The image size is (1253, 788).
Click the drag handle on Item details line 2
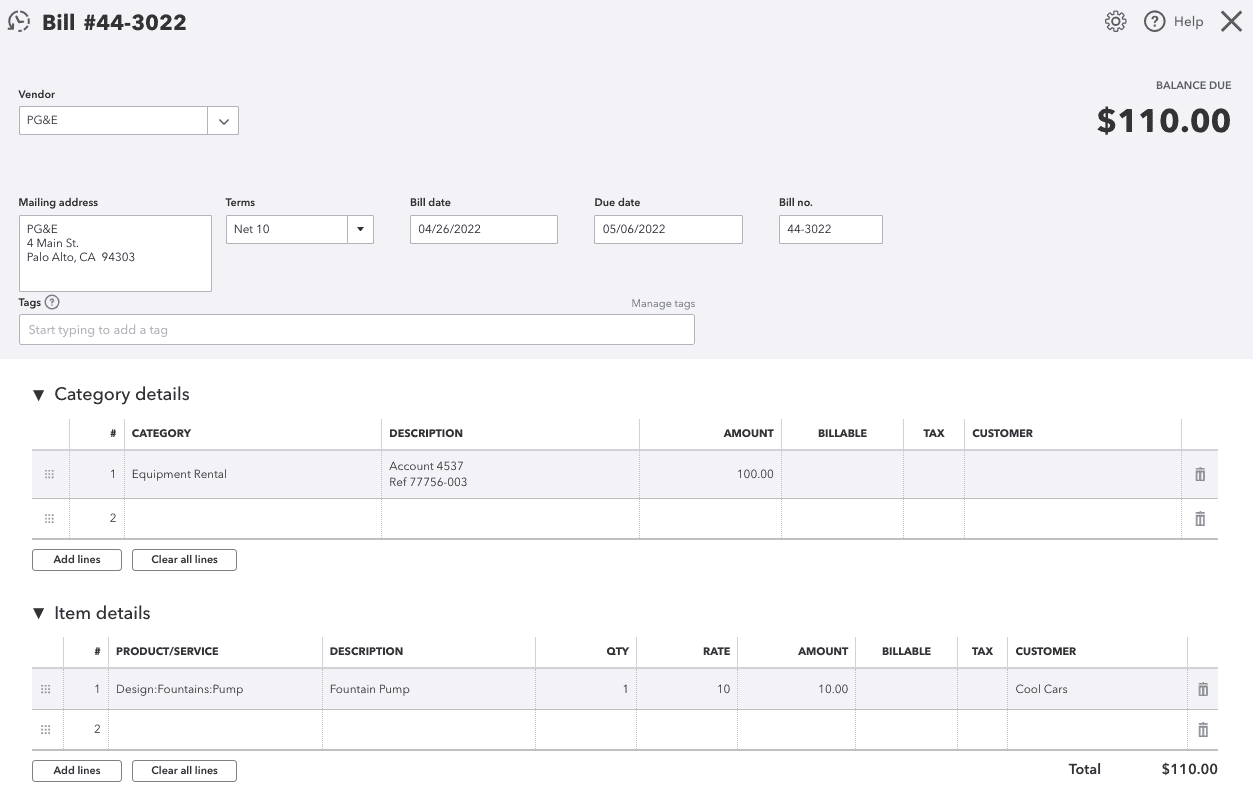click(x=46, y=729)
